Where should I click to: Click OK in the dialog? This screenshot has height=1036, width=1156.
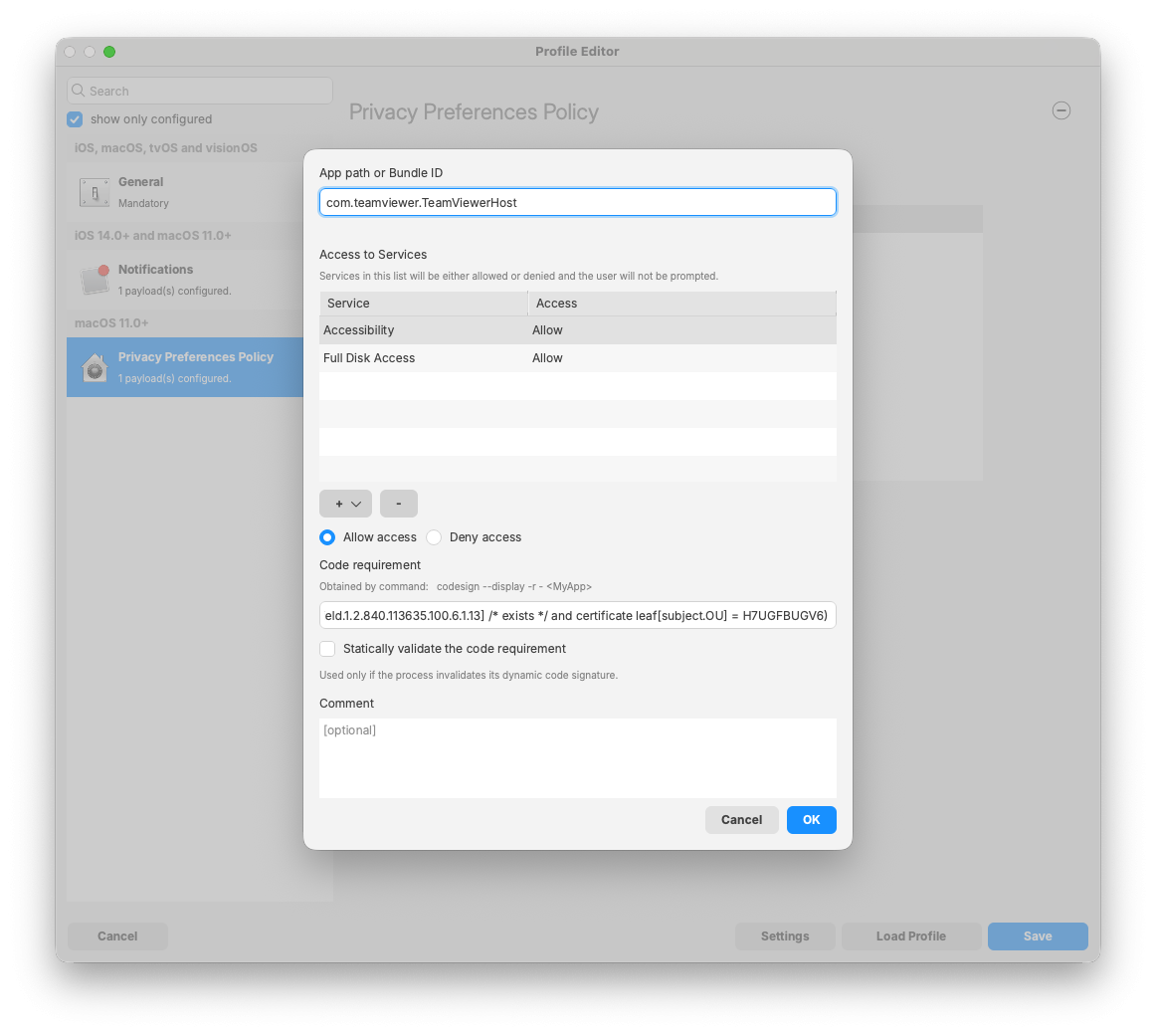coord(811,820)
